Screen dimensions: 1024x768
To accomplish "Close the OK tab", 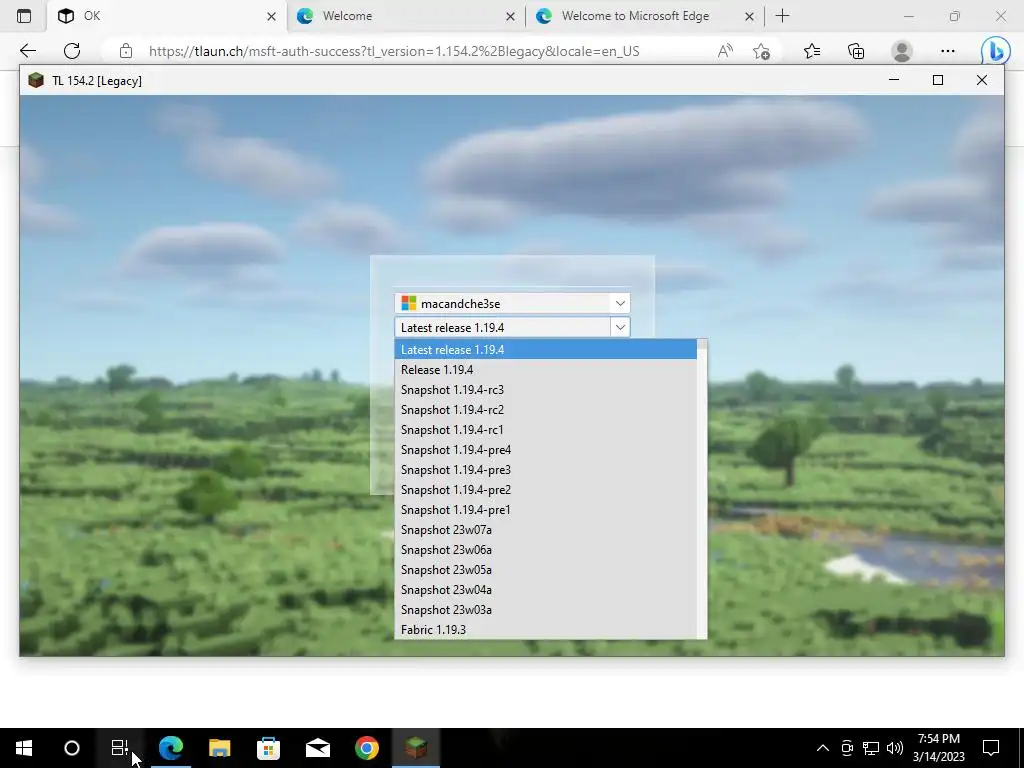I will point(272,17).
